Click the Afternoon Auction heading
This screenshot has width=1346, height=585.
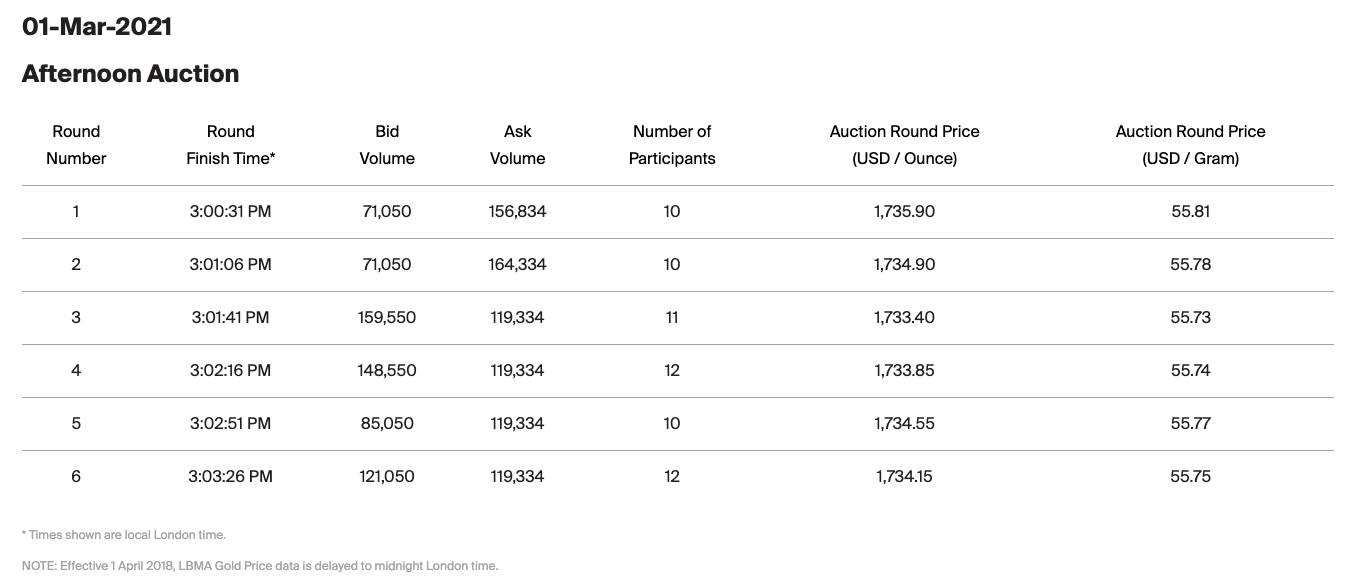[x=130, y=74]
